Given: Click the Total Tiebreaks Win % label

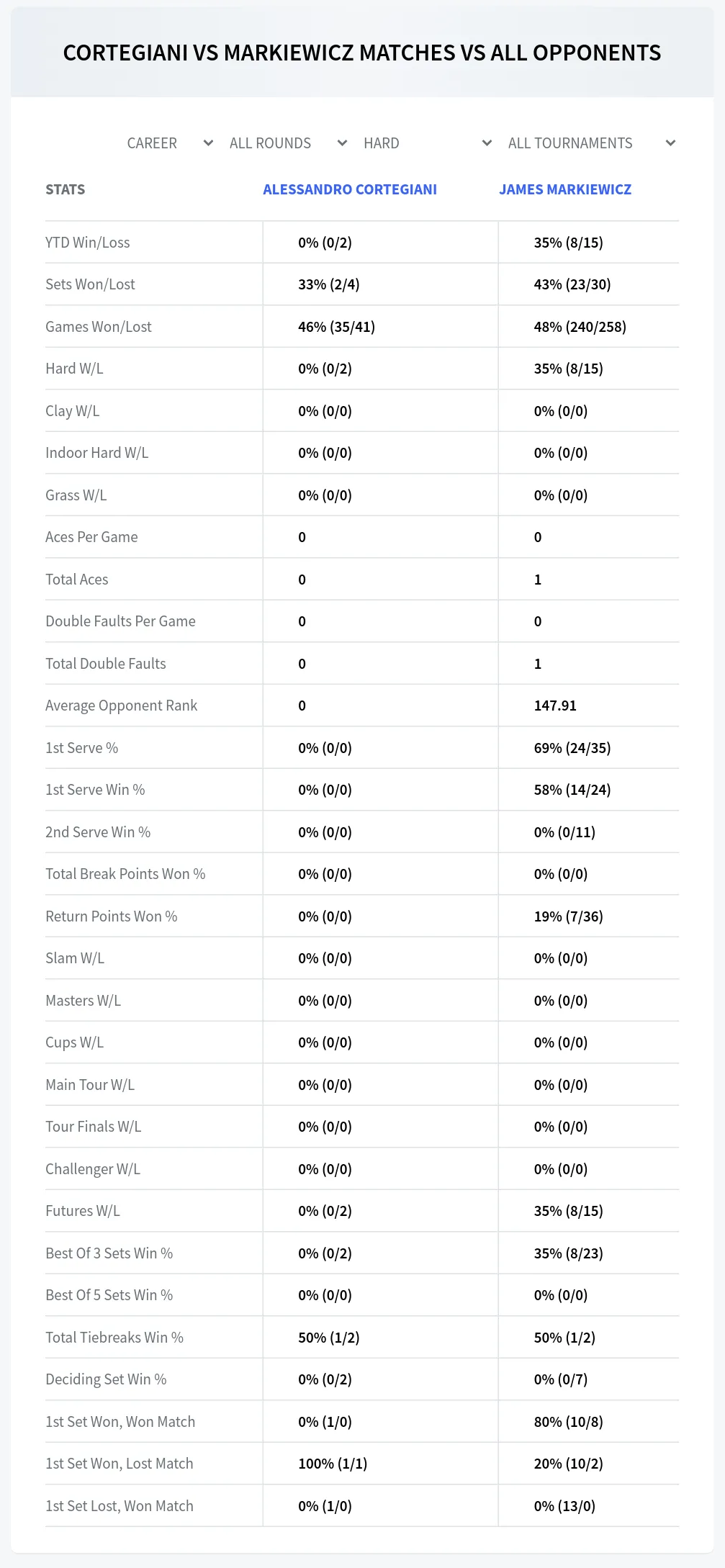Looking at the screenshot, I should click(x=114, y=1338).
